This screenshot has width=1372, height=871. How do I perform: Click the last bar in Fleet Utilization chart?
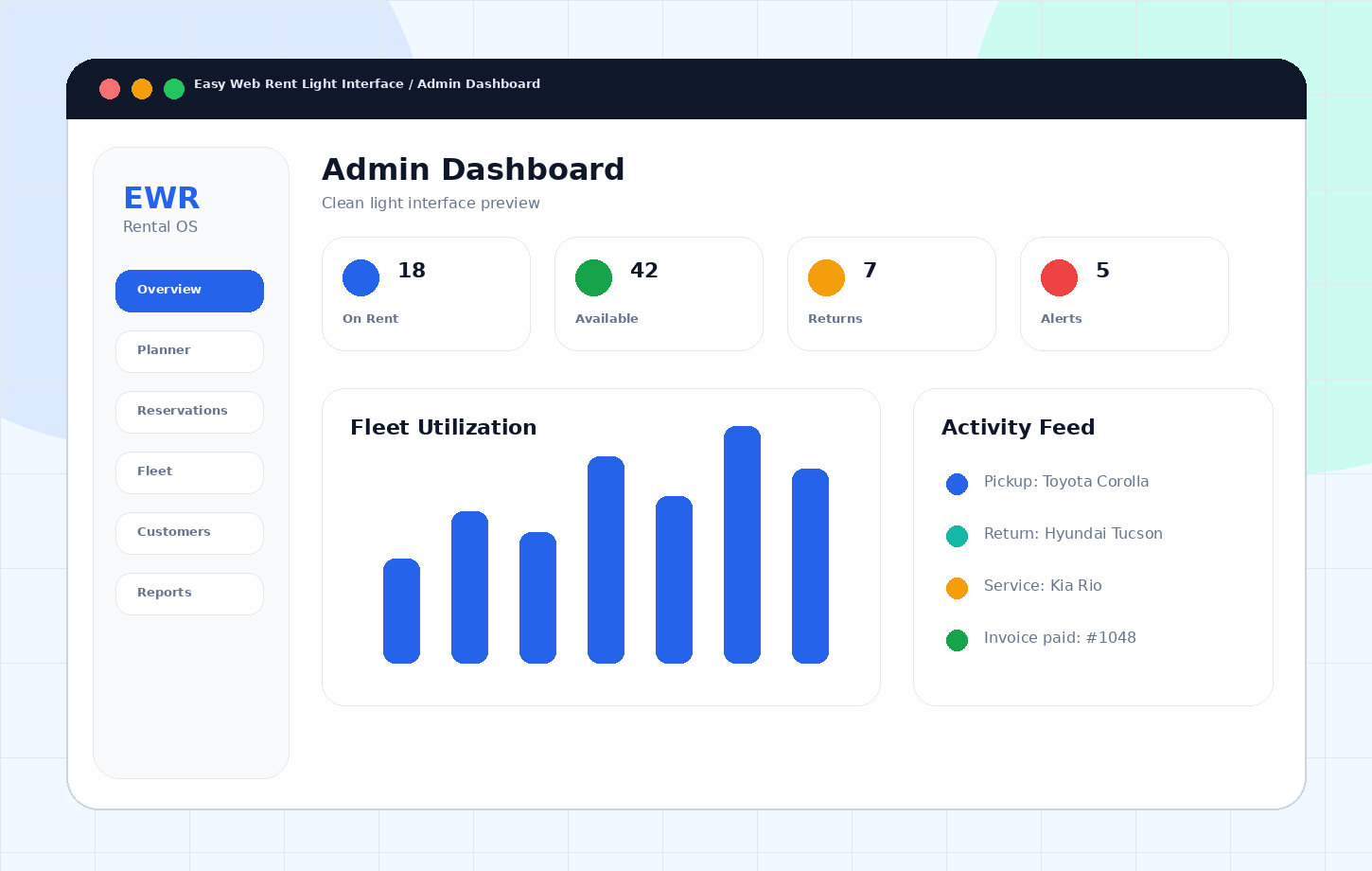click(810, 566)
